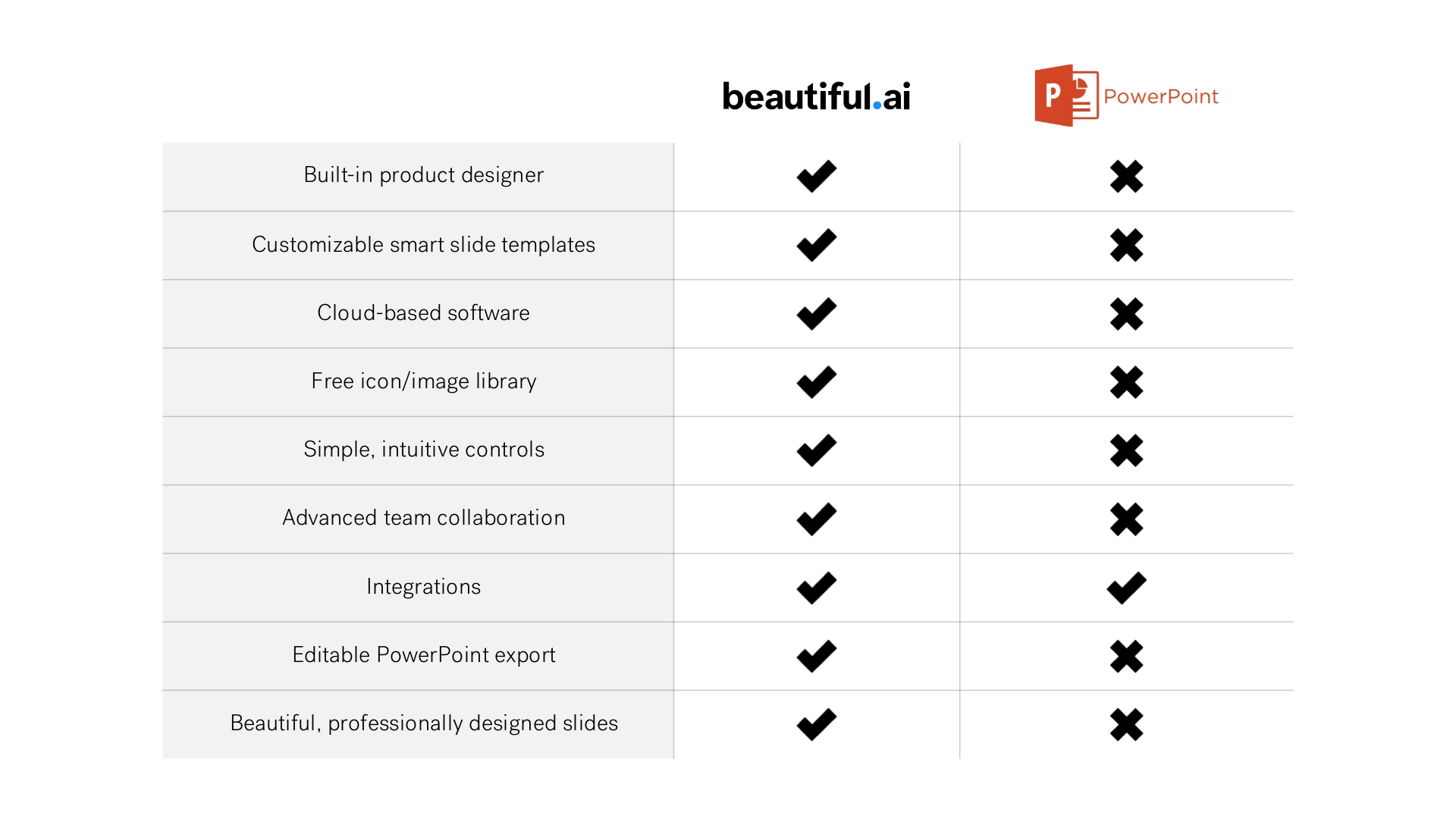1456x819 pixels.
Task: Click PowerPoint X mark for Built-in product designer
Action: [1126, 177]
